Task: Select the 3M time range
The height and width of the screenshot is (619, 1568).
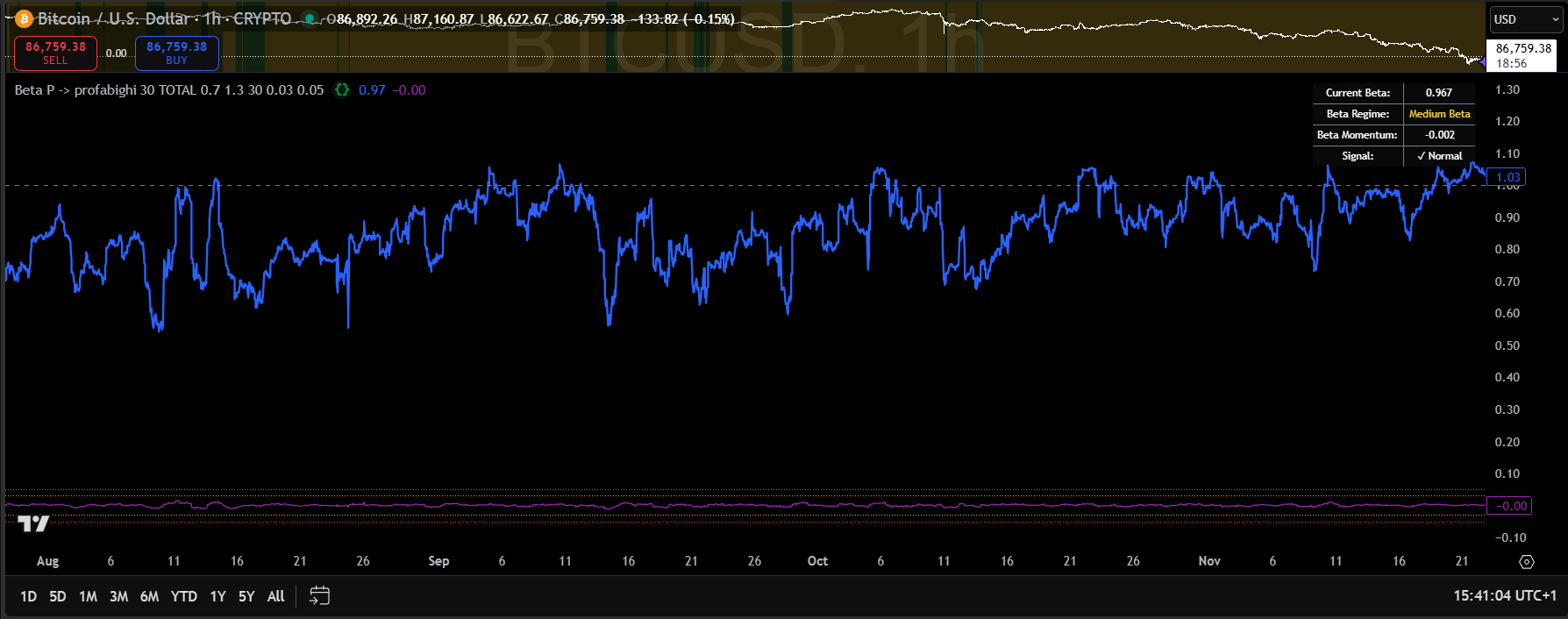Action: 118,596
